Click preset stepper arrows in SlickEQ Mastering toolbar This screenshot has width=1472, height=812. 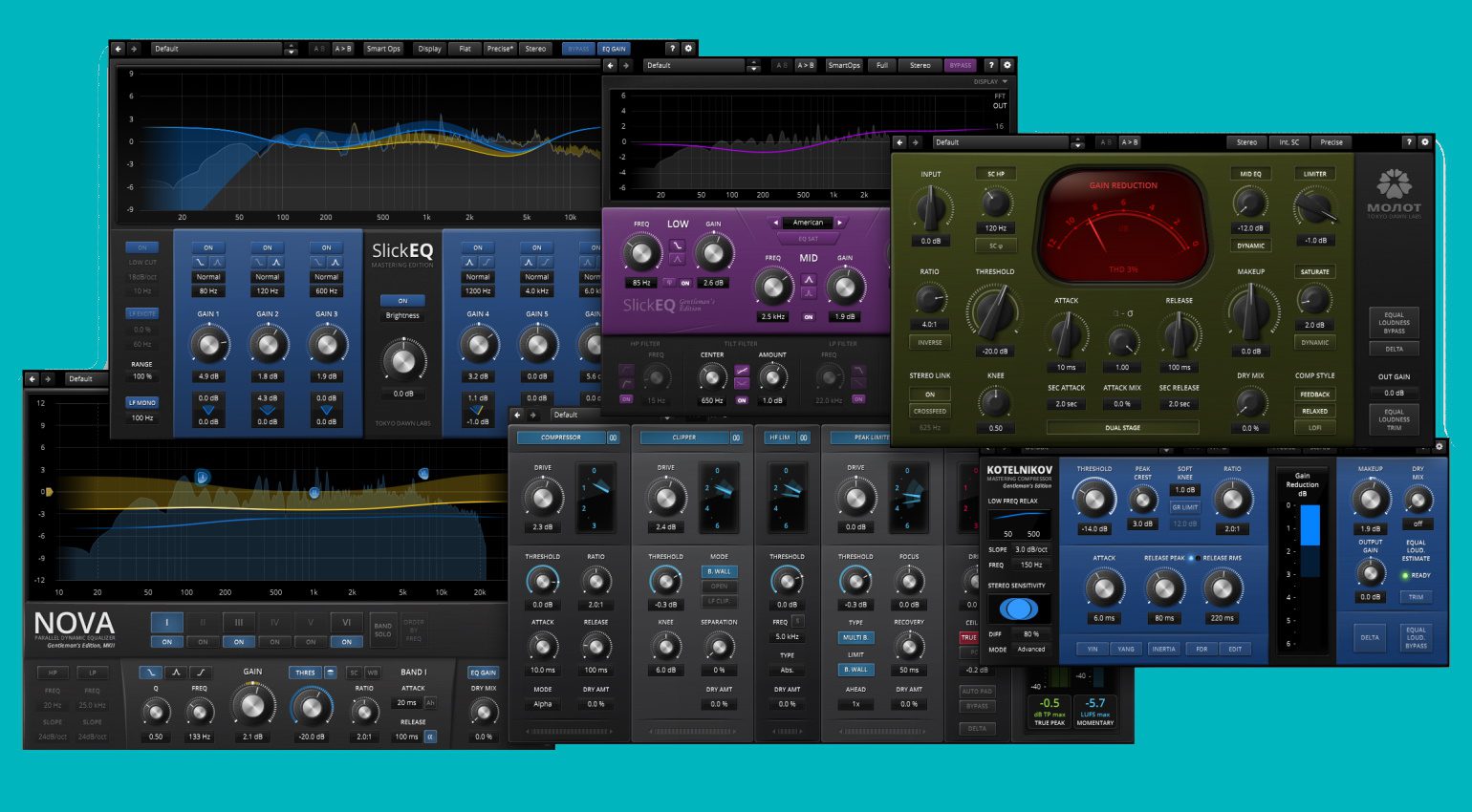click(292, 48)
